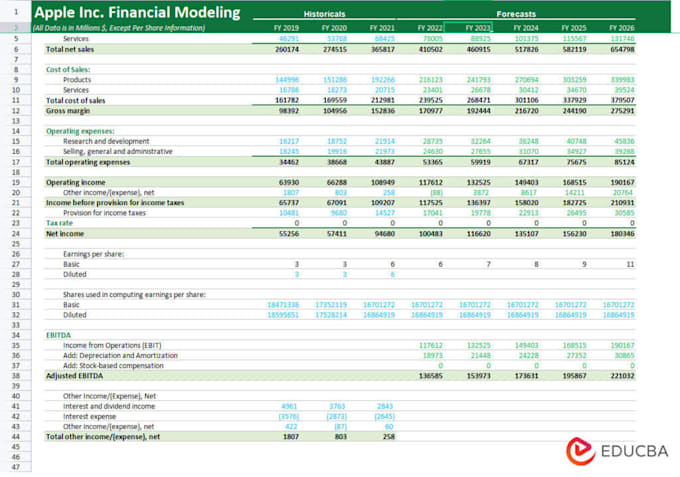Select row header 6
This screenshot has height=477, width=680.
[16, 49]
